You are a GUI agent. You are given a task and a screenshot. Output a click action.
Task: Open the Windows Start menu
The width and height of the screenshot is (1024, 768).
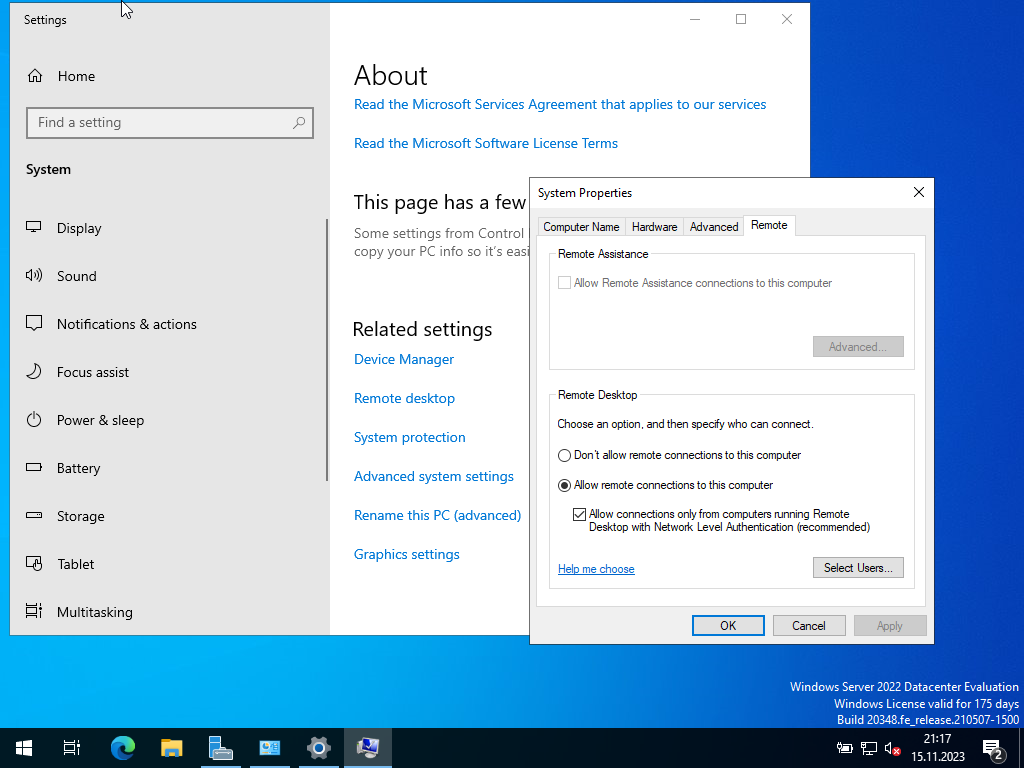24,748
